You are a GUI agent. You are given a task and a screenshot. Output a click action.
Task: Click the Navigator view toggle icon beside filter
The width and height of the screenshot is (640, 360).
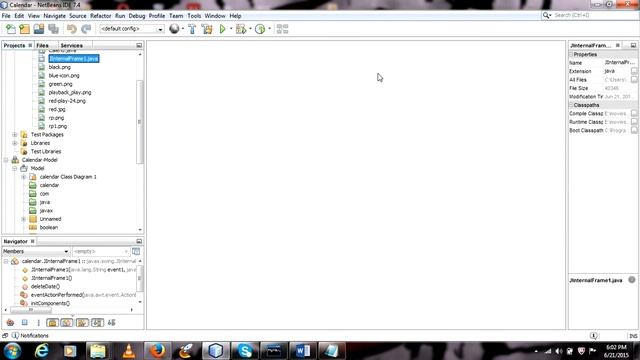click(x=136, y=251)
